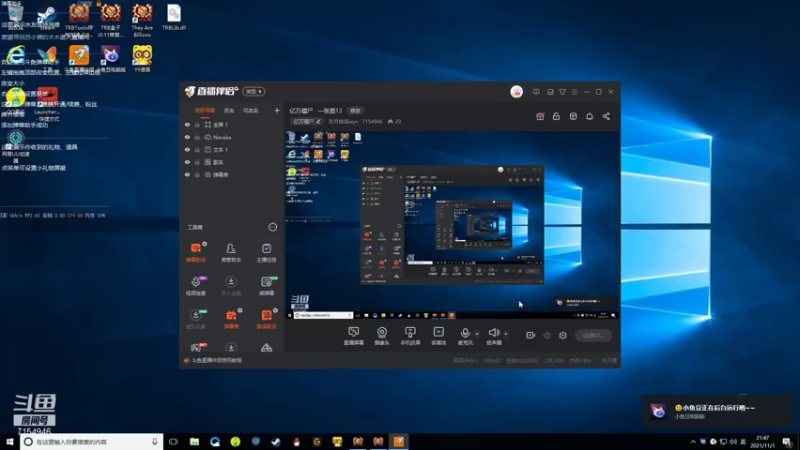Open the Windows Start menu
The image size is (800, 450).
pyautogui.click(x=10, y=442)
